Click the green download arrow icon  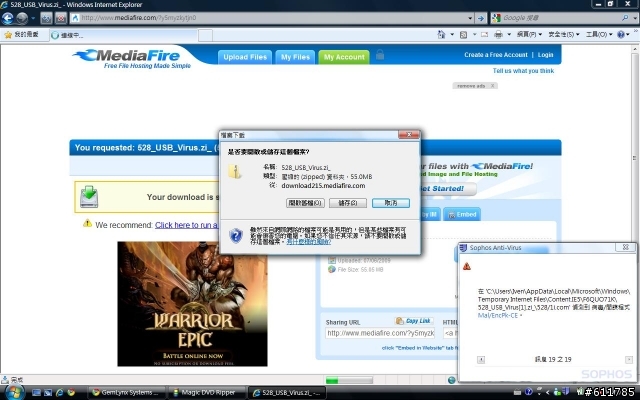coord(89,197)
